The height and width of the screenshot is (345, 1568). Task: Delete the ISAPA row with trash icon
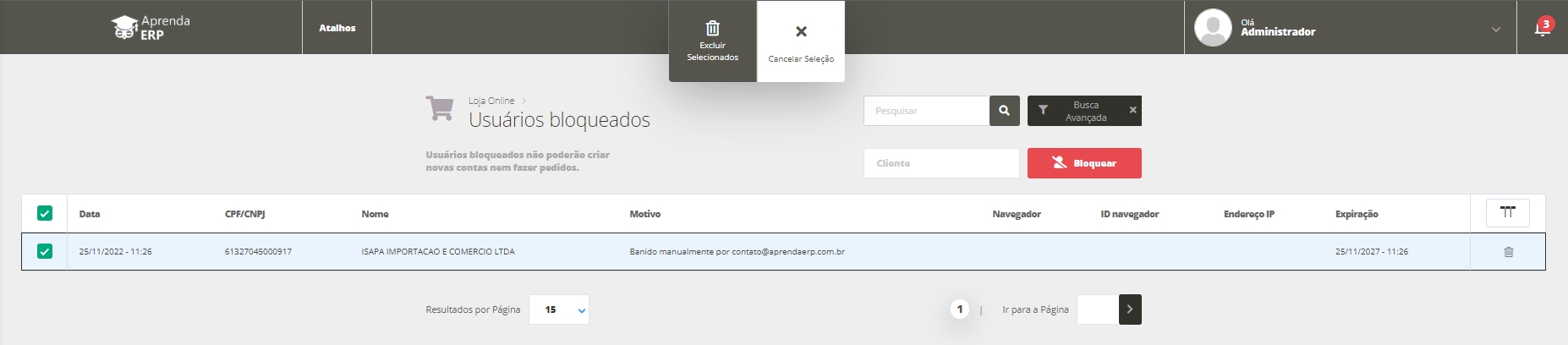click(x=1508, y=252)
